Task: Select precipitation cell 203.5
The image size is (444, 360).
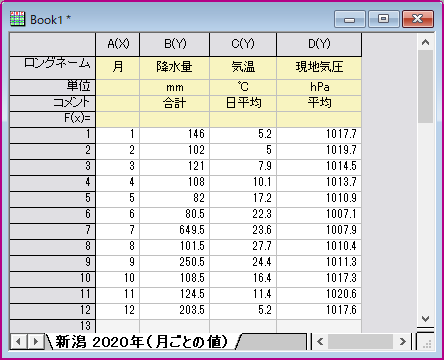Action: pos(175,311)
